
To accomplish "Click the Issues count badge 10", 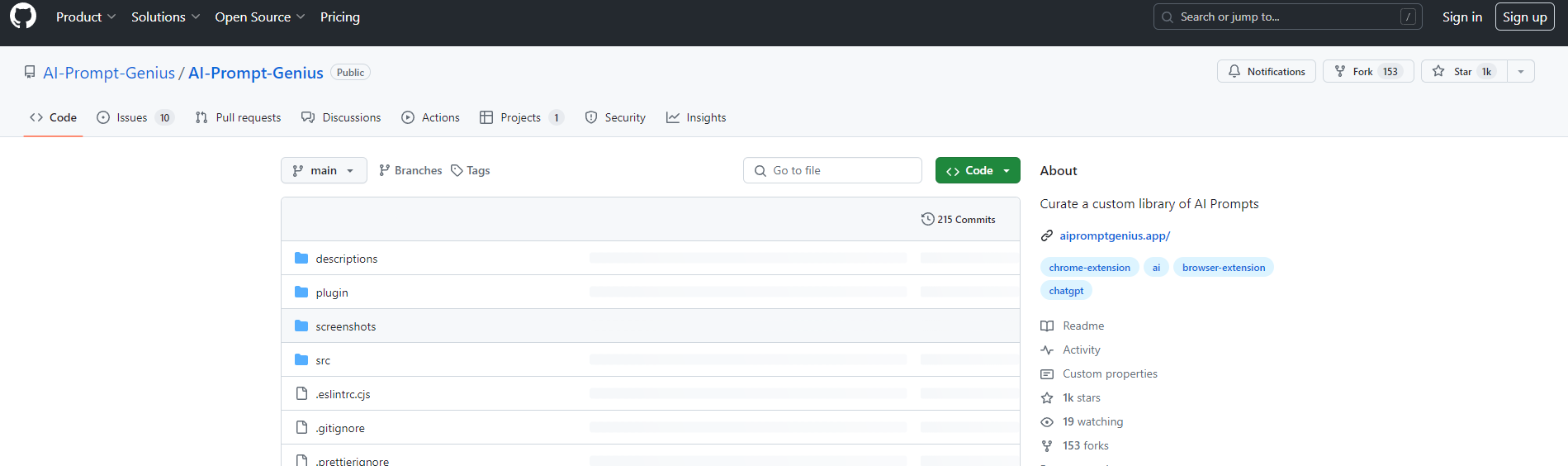I will (164, 117).
